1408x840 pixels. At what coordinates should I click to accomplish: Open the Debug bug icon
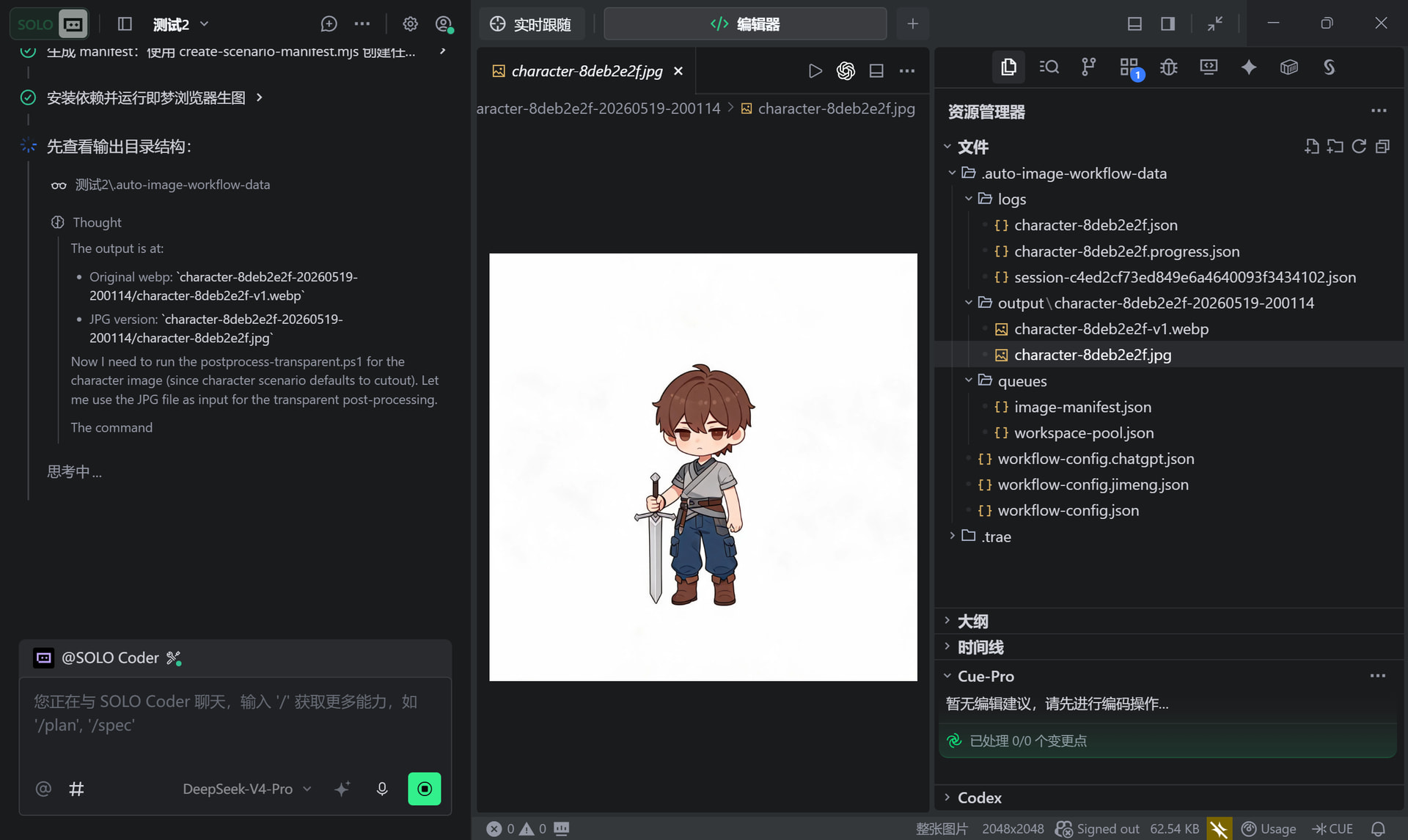(x=1168, y=67)
